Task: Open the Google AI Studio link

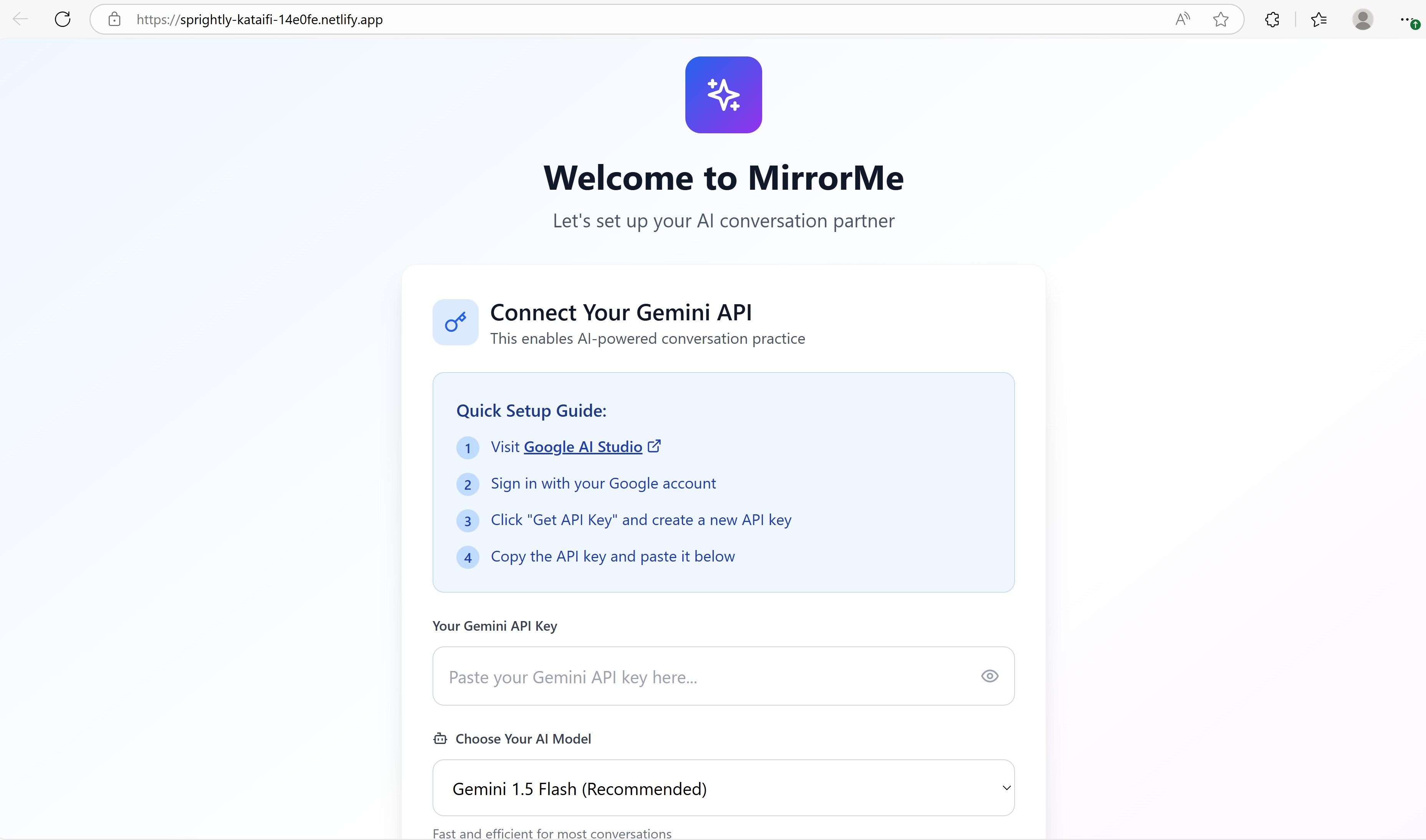Action: 582,447
